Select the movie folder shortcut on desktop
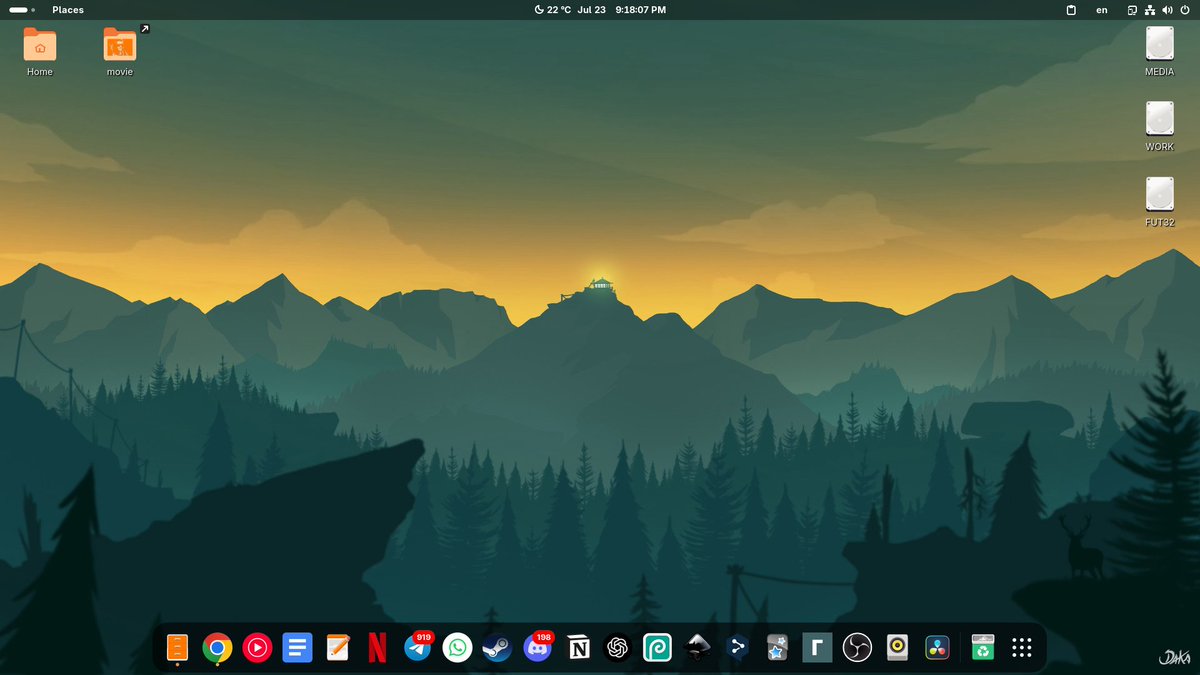 120,52
